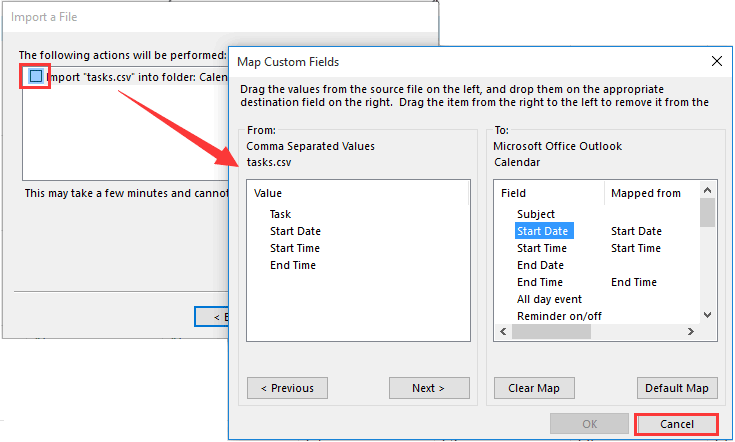Select Reminder on/off field
Screen dimensions: 735x442
tap(559, 316)
